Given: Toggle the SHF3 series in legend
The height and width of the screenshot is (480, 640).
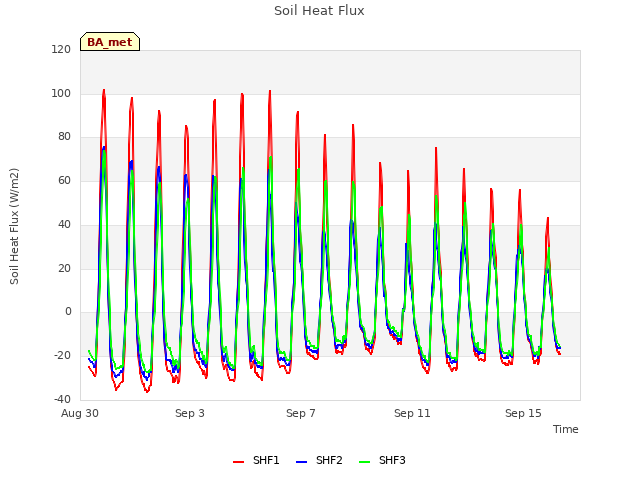Looking at the screenshot, I should point(382,461).
